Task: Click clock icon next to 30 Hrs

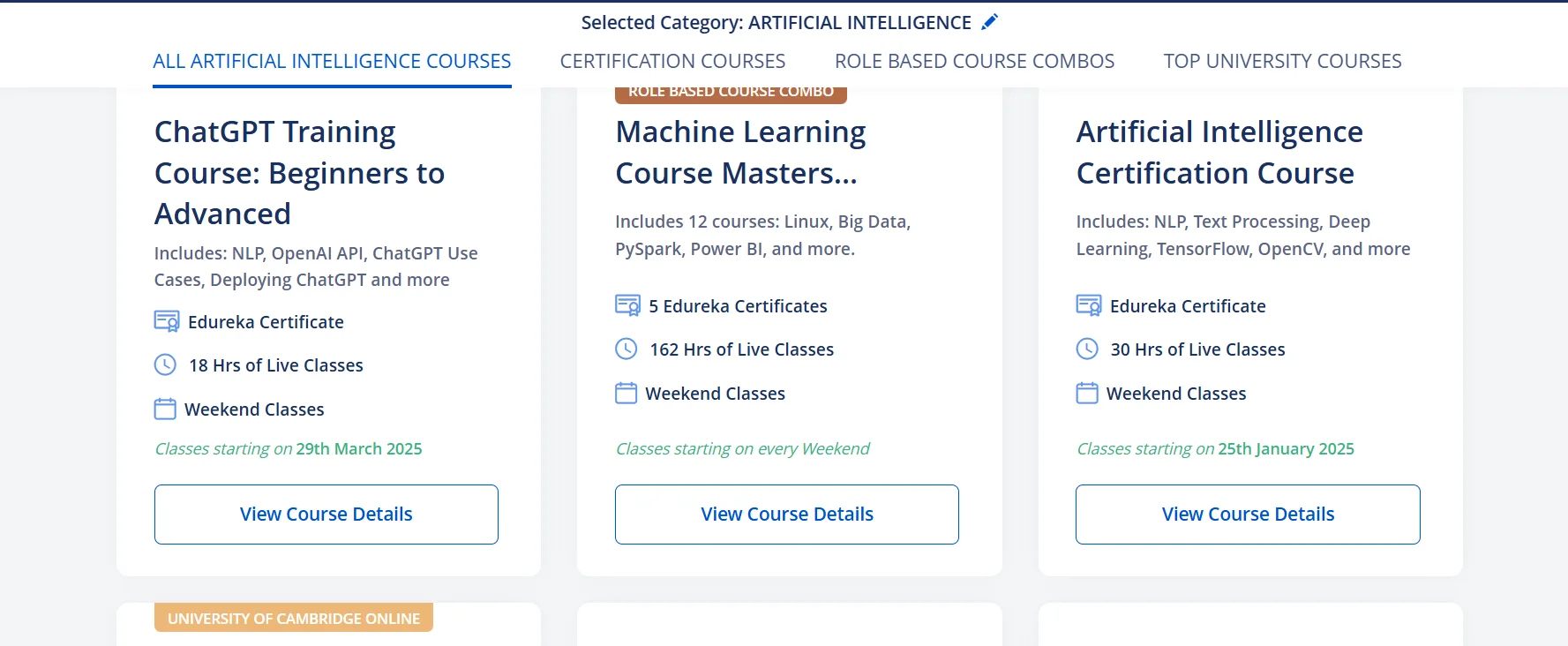Action: tap(1087, 349)
